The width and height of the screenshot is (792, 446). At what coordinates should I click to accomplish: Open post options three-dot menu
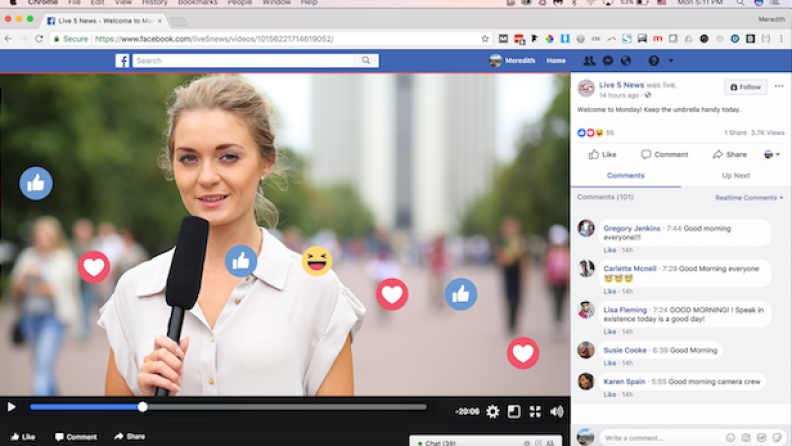(779, 86)
